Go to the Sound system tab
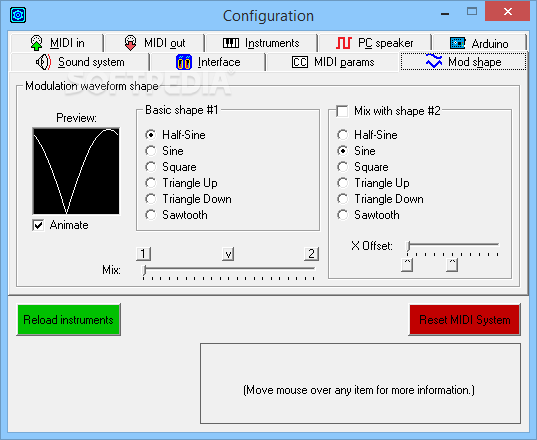The height and width of the screenshot is (440, 537). pyautogui.click(x=80, y=62)
